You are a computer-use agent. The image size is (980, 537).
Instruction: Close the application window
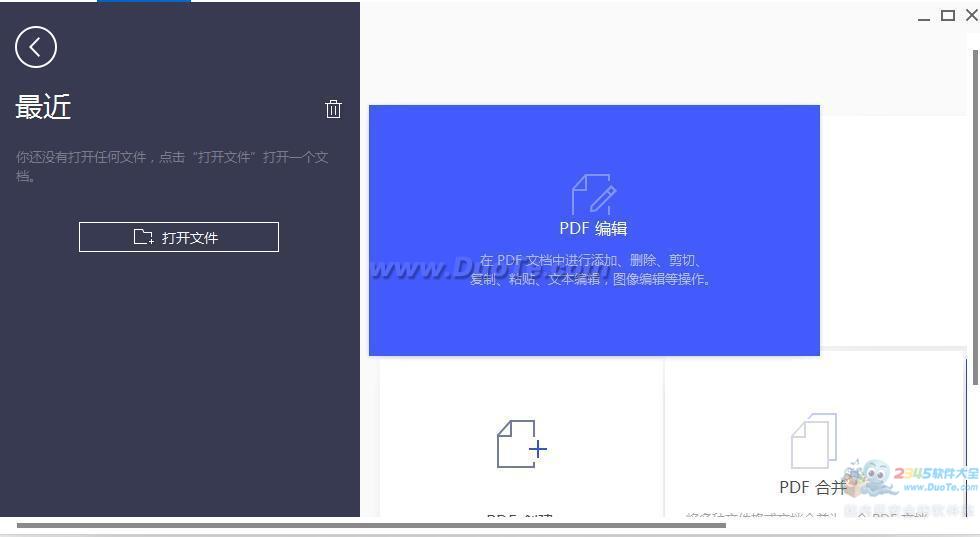(x=971, y=15)
